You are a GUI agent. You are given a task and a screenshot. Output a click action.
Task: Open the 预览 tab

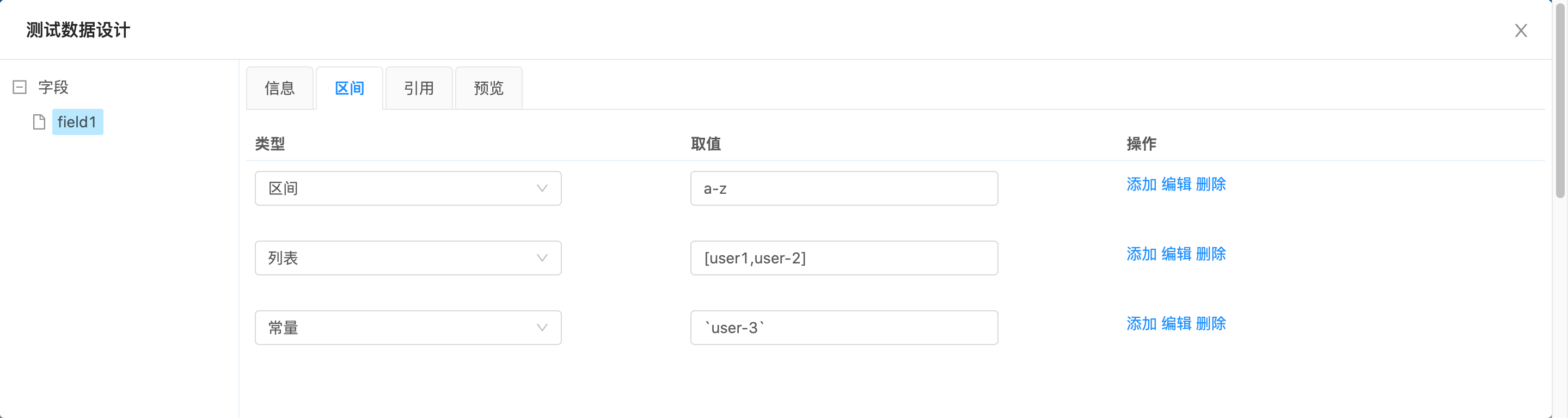(488, 88)
